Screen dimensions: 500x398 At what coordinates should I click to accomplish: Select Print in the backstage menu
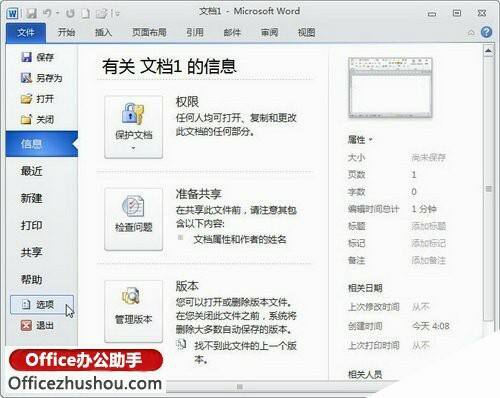(32, 225)
